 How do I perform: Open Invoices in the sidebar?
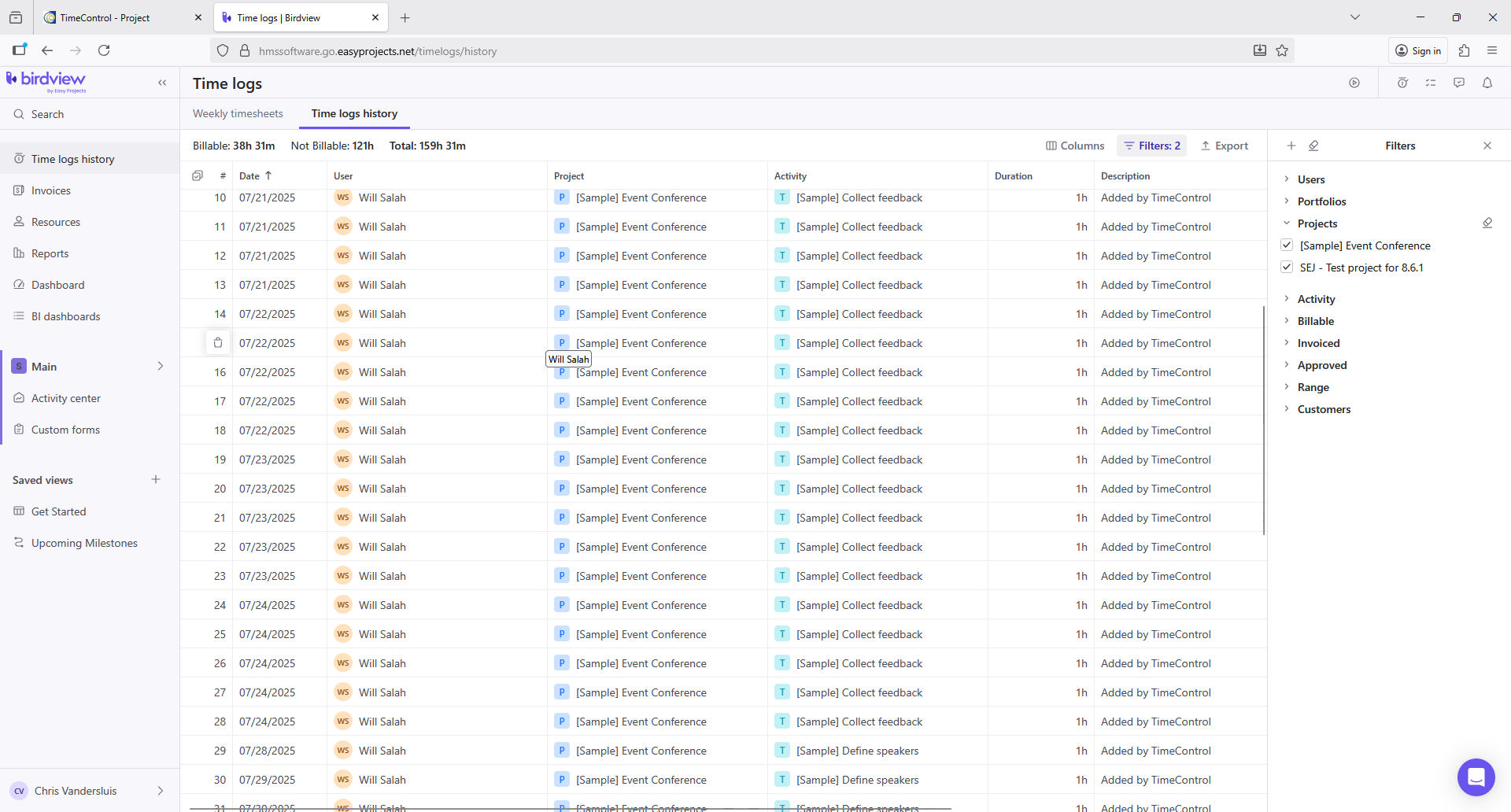[50, 190]
